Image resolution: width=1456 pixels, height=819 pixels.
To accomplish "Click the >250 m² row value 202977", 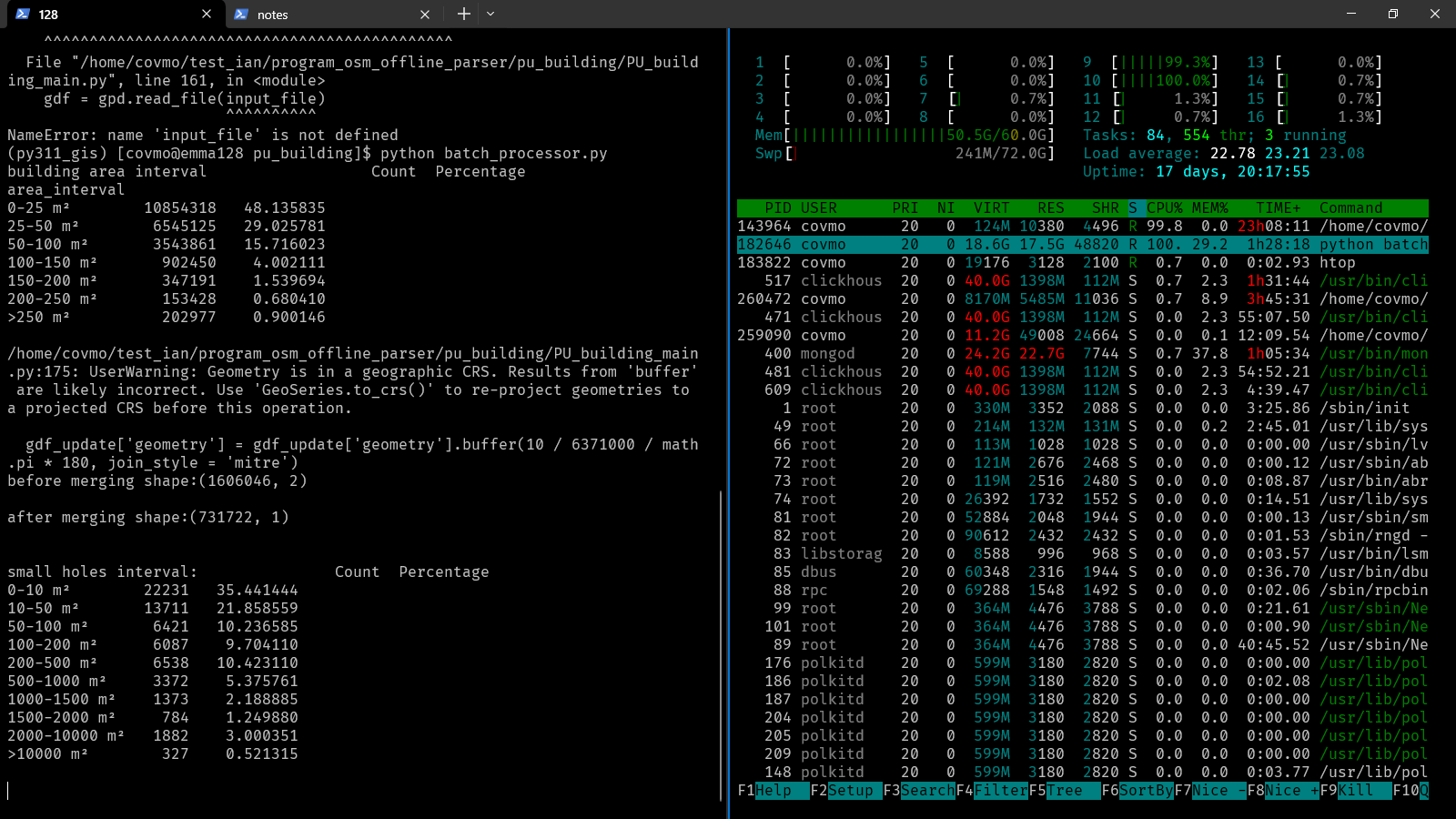I will point(189,318).
